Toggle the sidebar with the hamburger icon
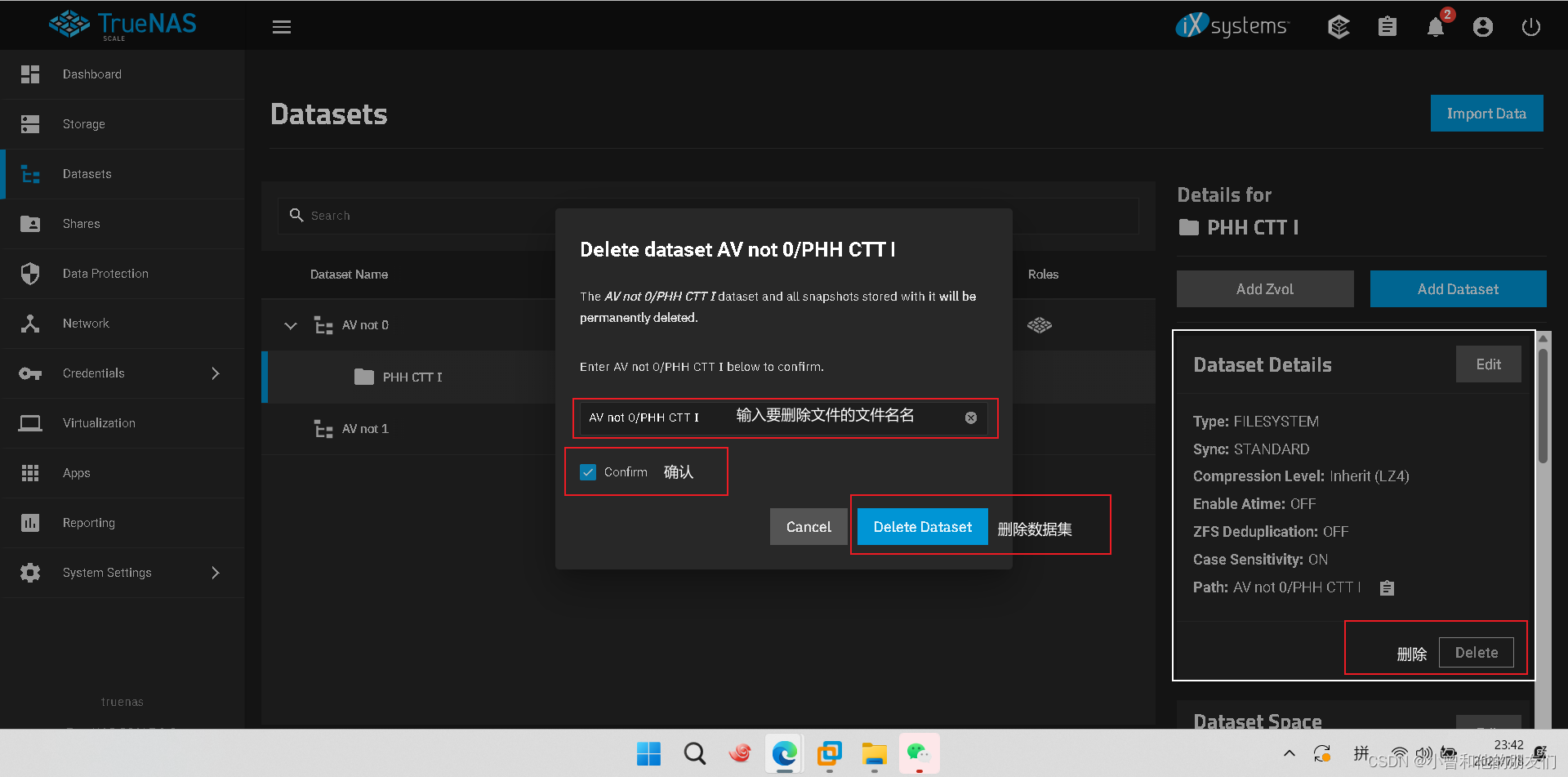The height and width of the screenshot is (777, 1568). pyautogui.click(x=282, y=26)
